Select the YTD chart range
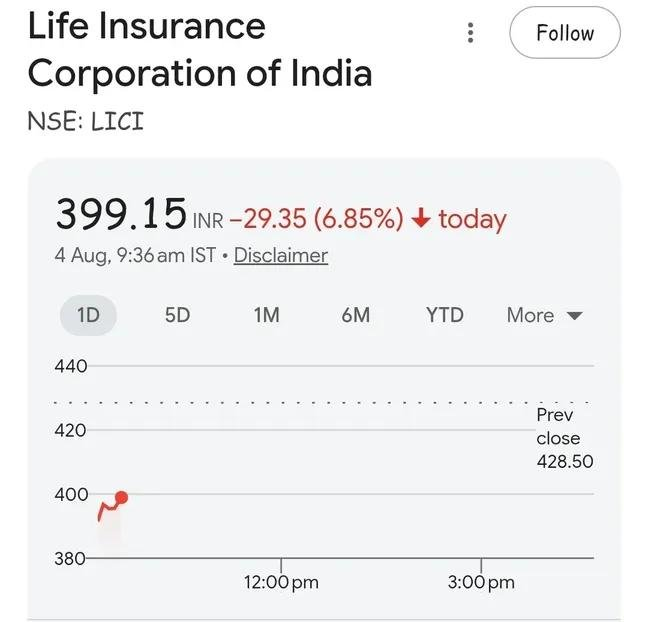 [445, 315]
